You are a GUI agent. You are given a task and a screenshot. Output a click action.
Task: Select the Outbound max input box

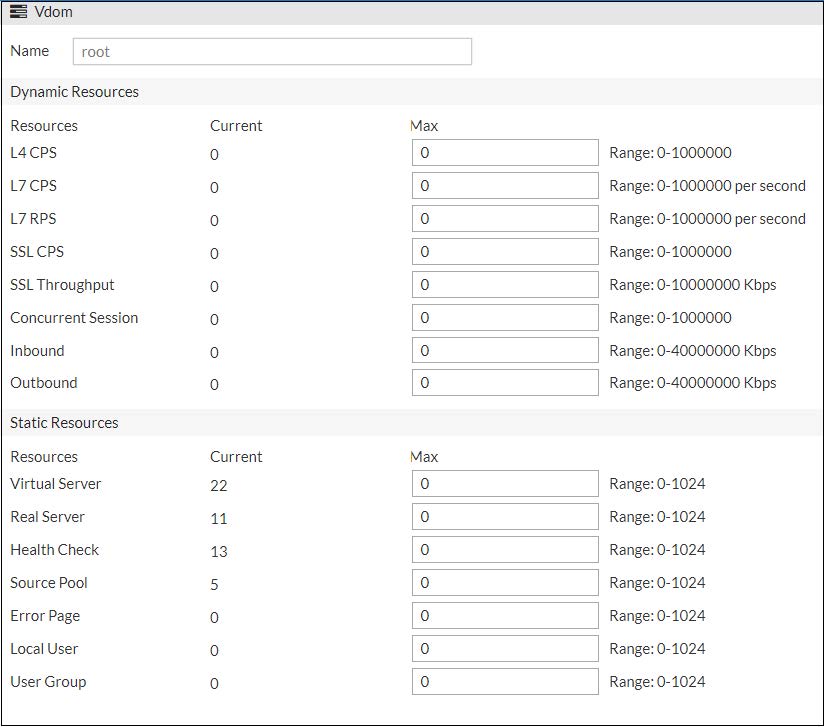point(505,383)
